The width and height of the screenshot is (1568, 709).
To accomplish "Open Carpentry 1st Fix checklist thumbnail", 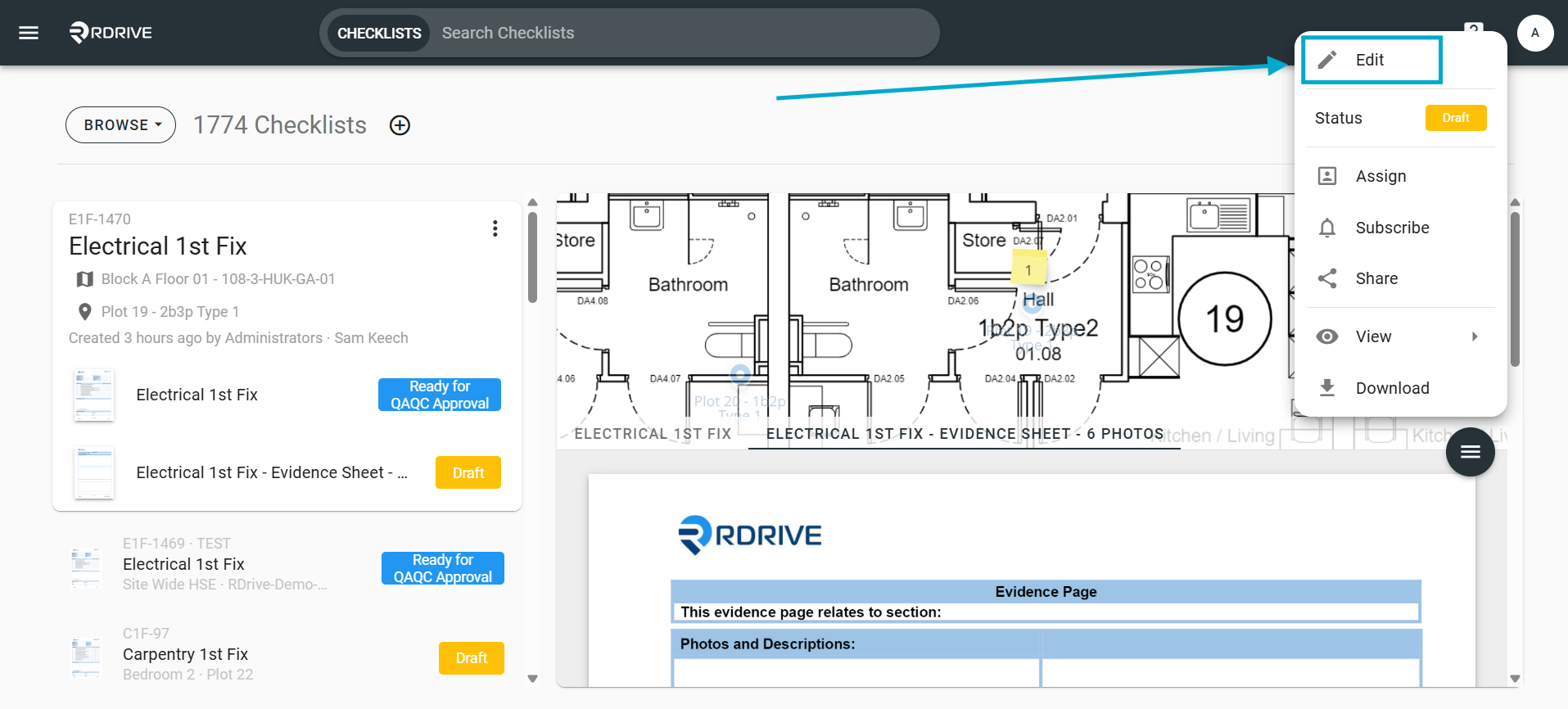I will pos(86,658).
